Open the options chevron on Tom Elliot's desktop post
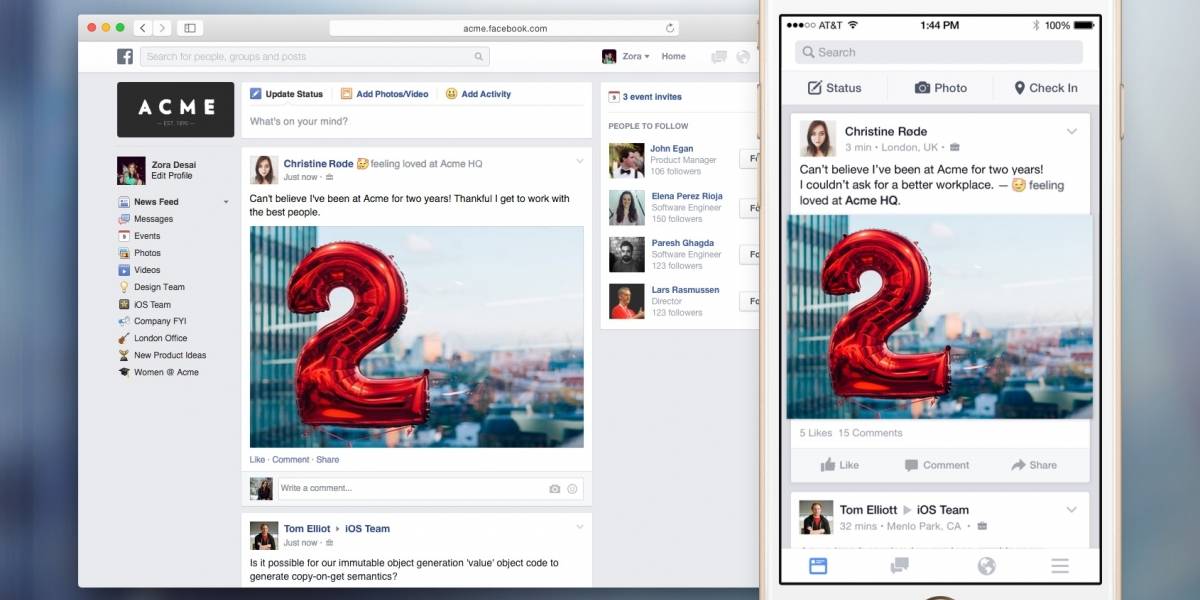The image size is (1200, 600). point(579,526)
